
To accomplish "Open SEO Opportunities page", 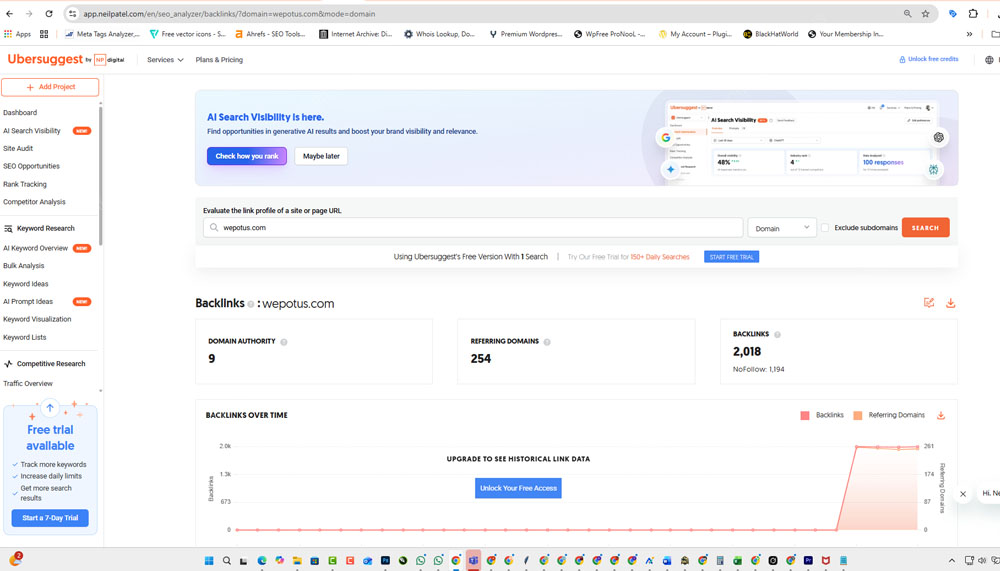I will (31, 166).
